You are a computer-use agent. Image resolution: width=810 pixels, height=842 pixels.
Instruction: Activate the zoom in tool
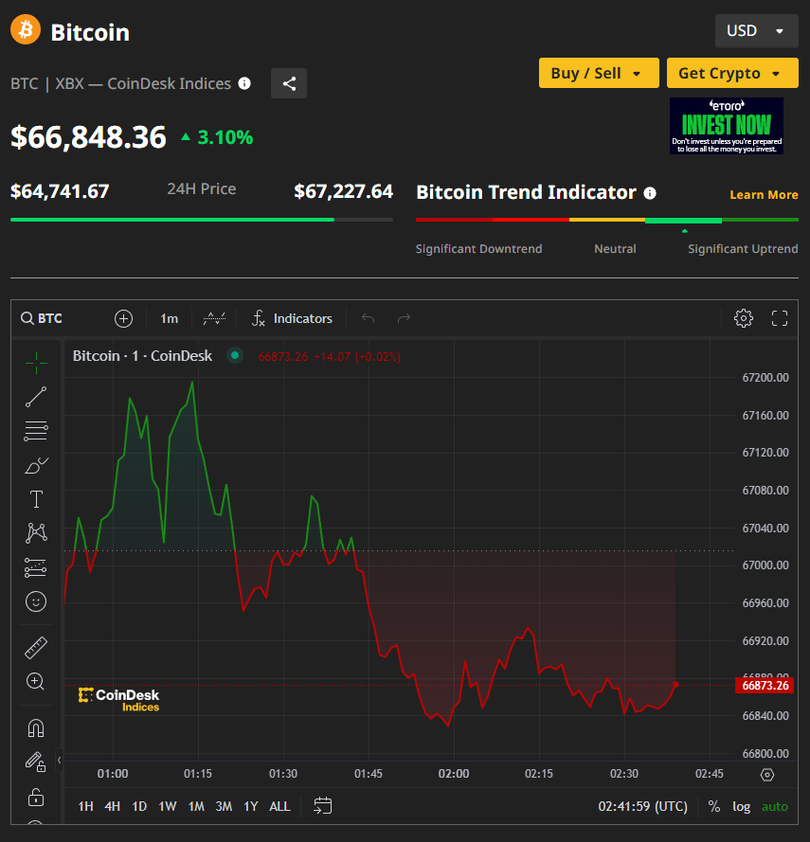(x=36, y=681)
